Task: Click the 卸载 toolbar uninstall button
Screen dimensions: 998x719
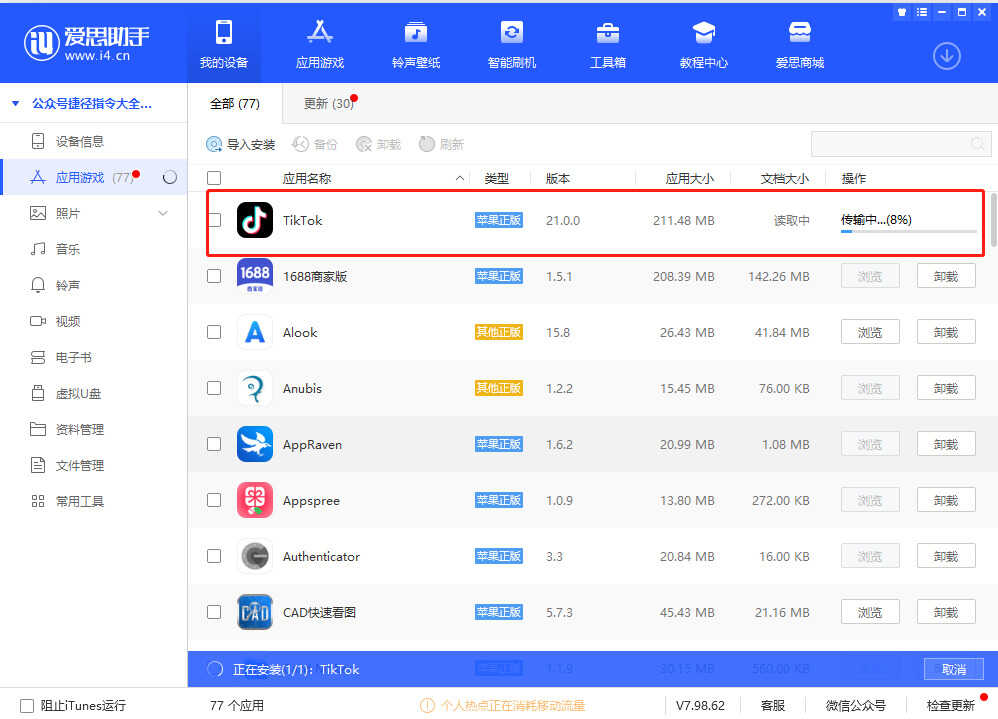Action: pos(379,144)
